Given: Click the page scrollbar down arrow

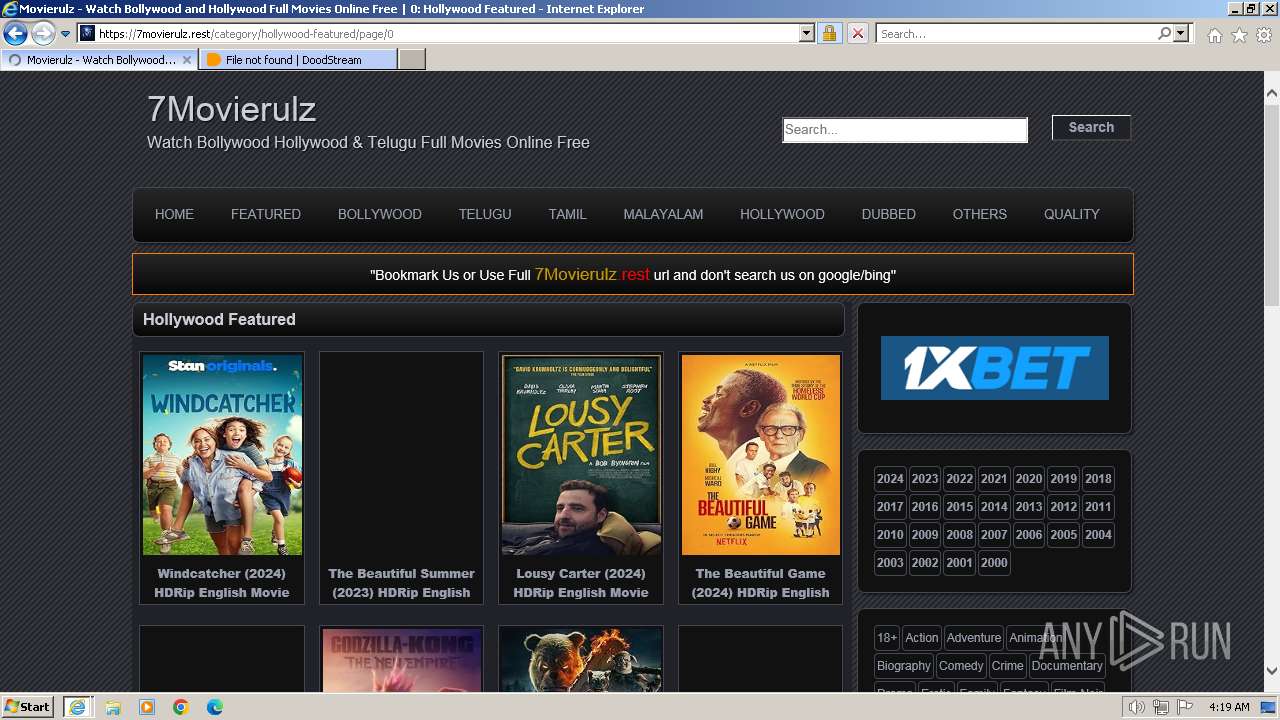Looking at the screenshot, I should [1272, 671].
